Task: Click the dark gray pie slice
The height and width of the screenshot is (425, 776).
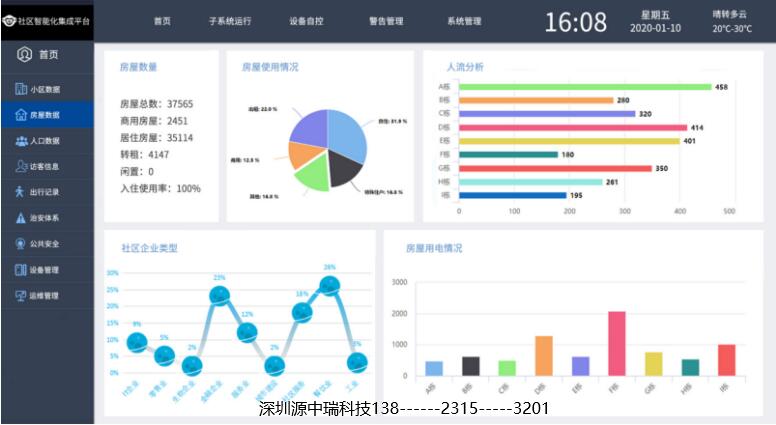Action: (x=344, y=167)
